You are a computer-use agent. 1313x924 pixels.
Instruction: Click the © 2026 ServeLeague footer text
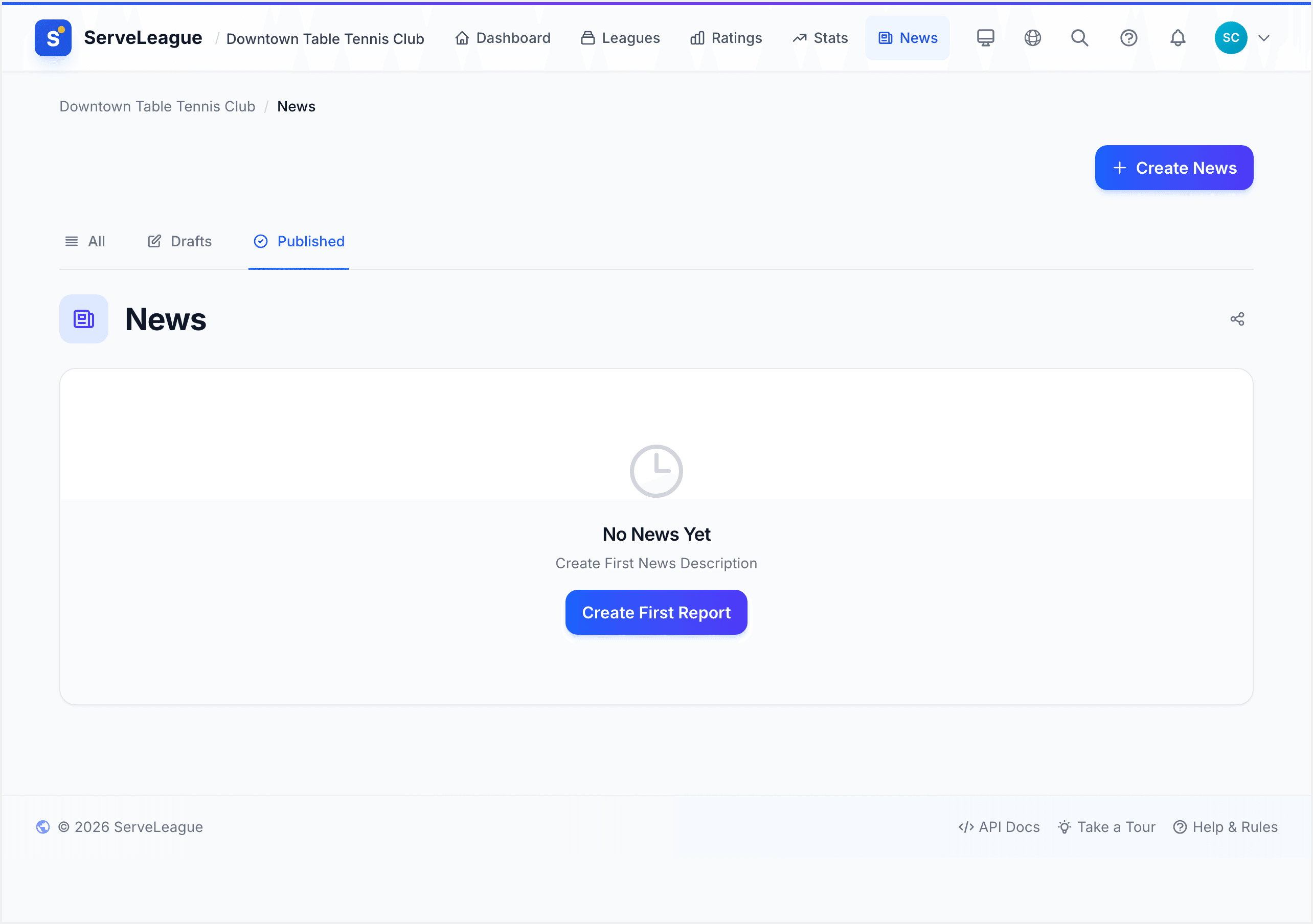point(130,827)
